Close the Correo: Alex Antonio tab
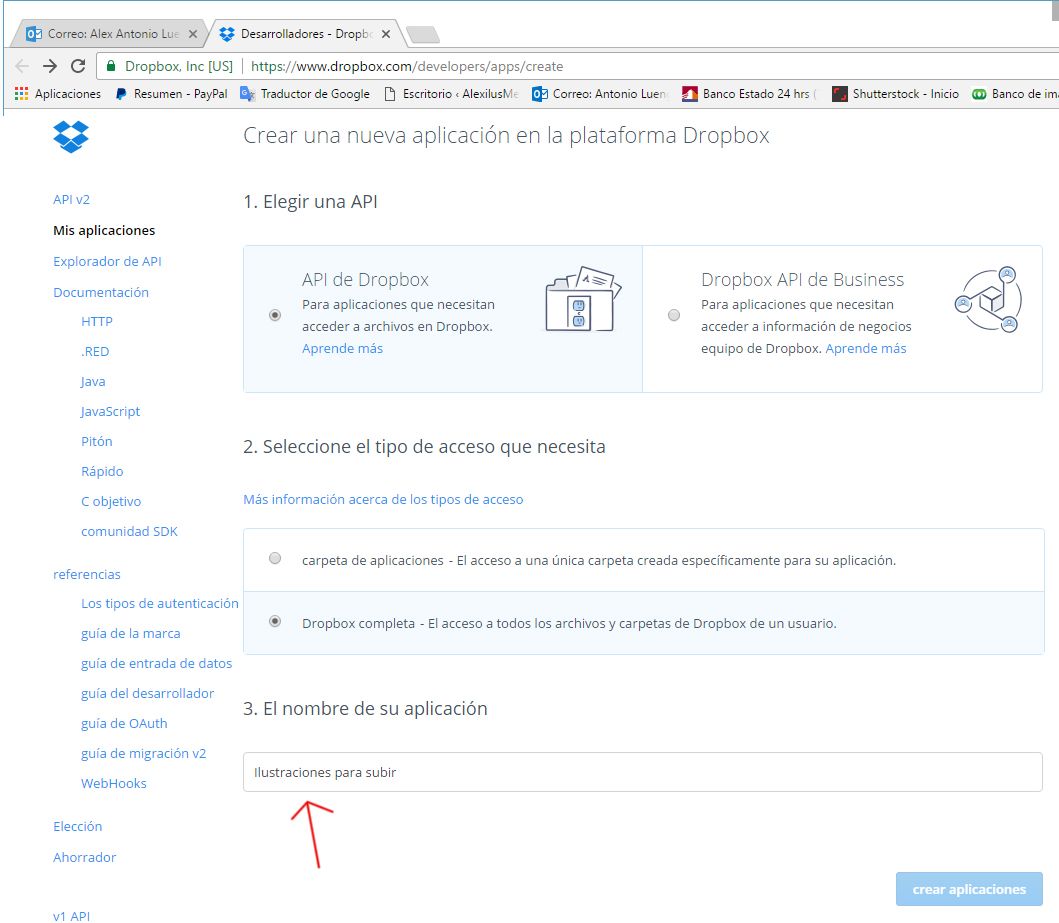 point(192,34)
